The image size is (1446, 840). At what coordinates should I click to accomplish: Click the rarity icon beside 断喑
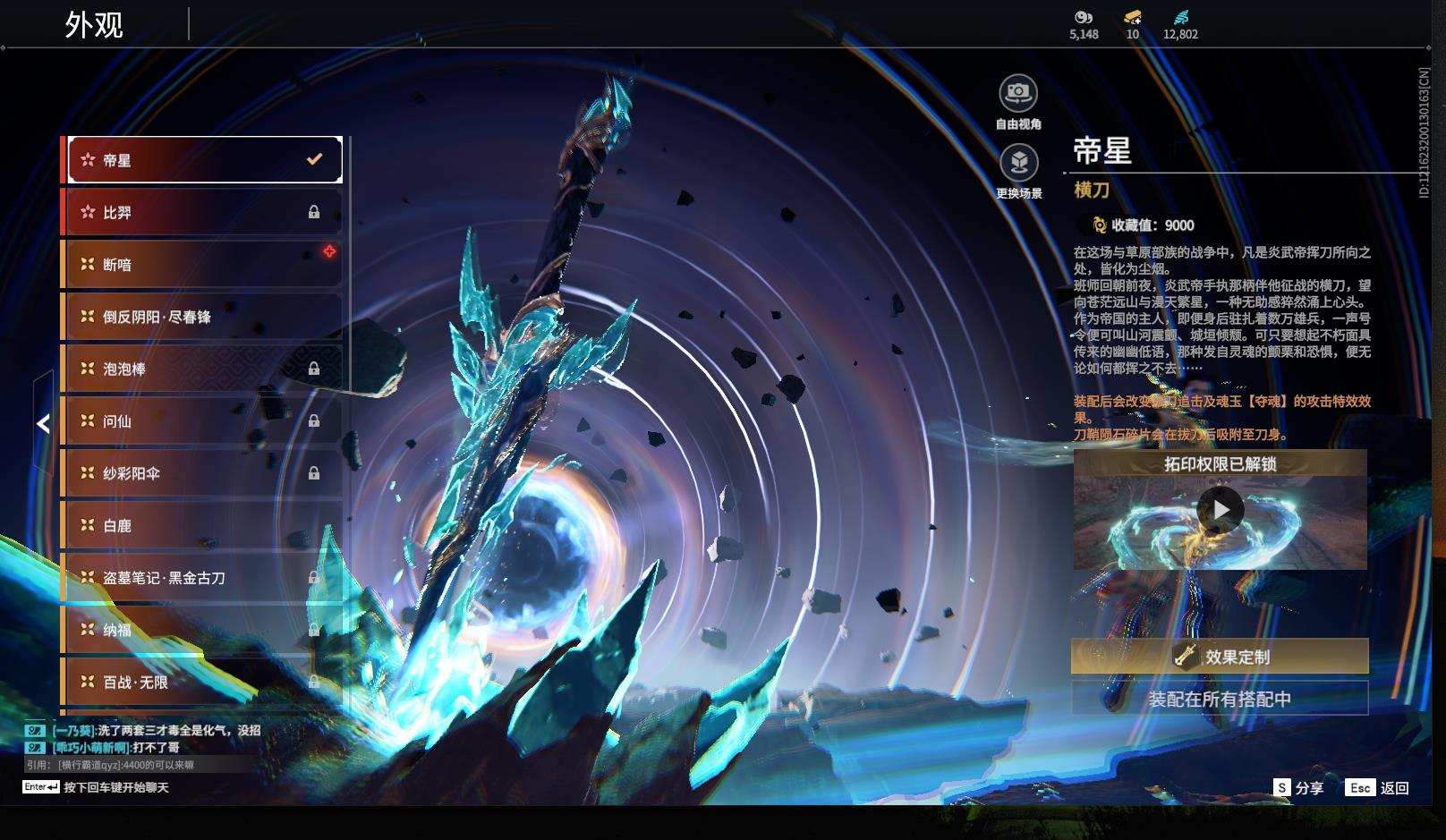(x=88, y=264)
